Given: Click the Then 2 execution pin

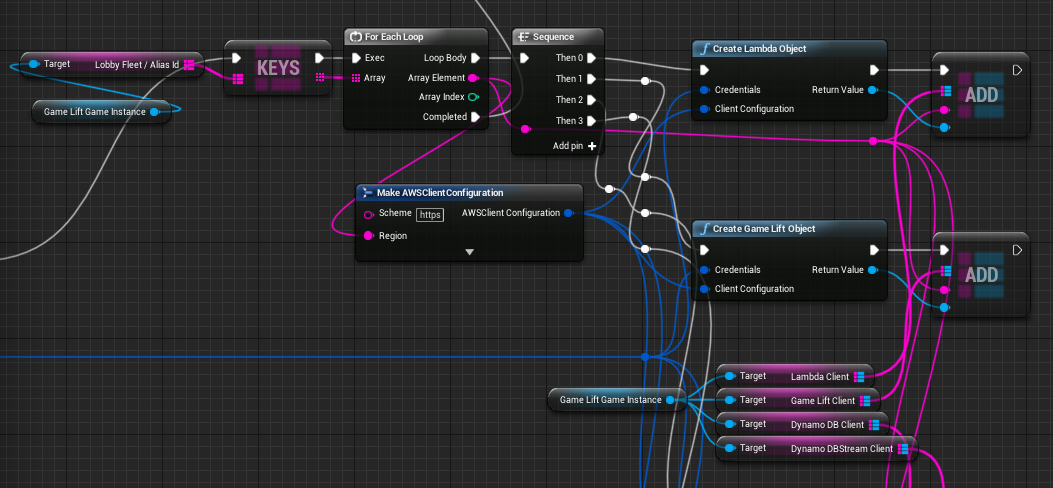Looking at the screenshot, I should [x=592, y=100].
